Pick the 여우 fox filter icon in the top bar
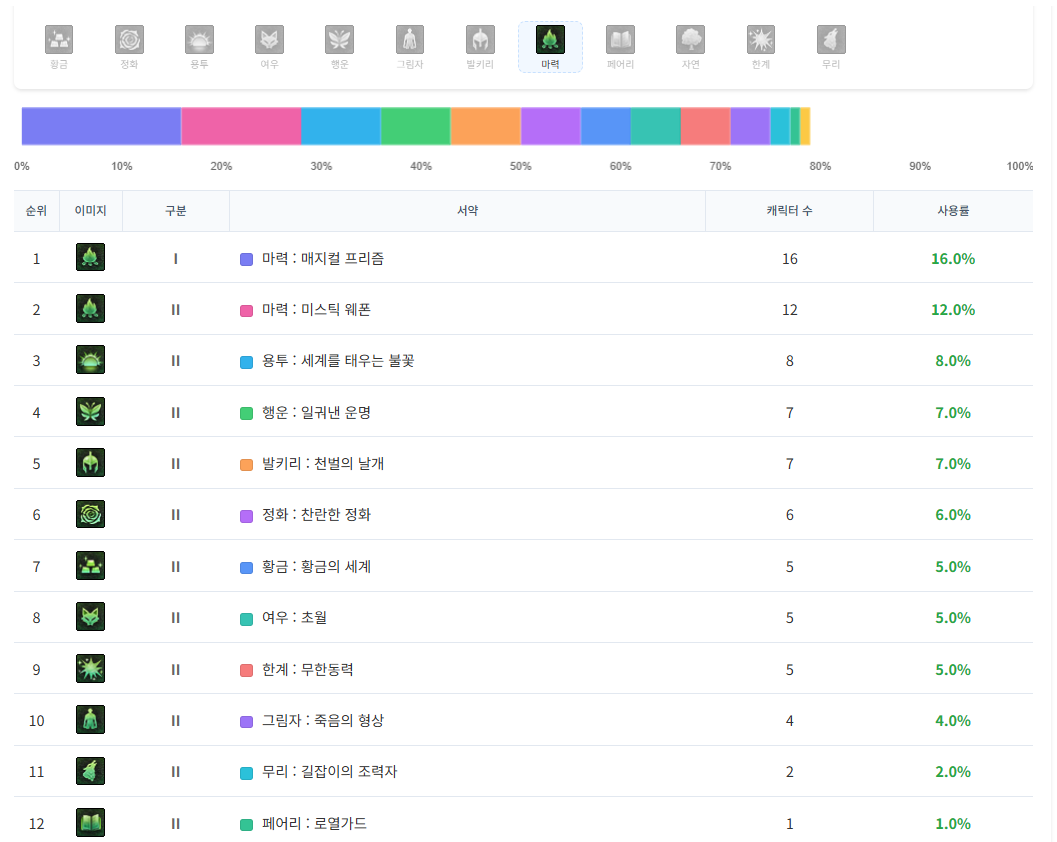This screenshot has height=842, width=1057. pyautogui.click(x=269, y=41)
